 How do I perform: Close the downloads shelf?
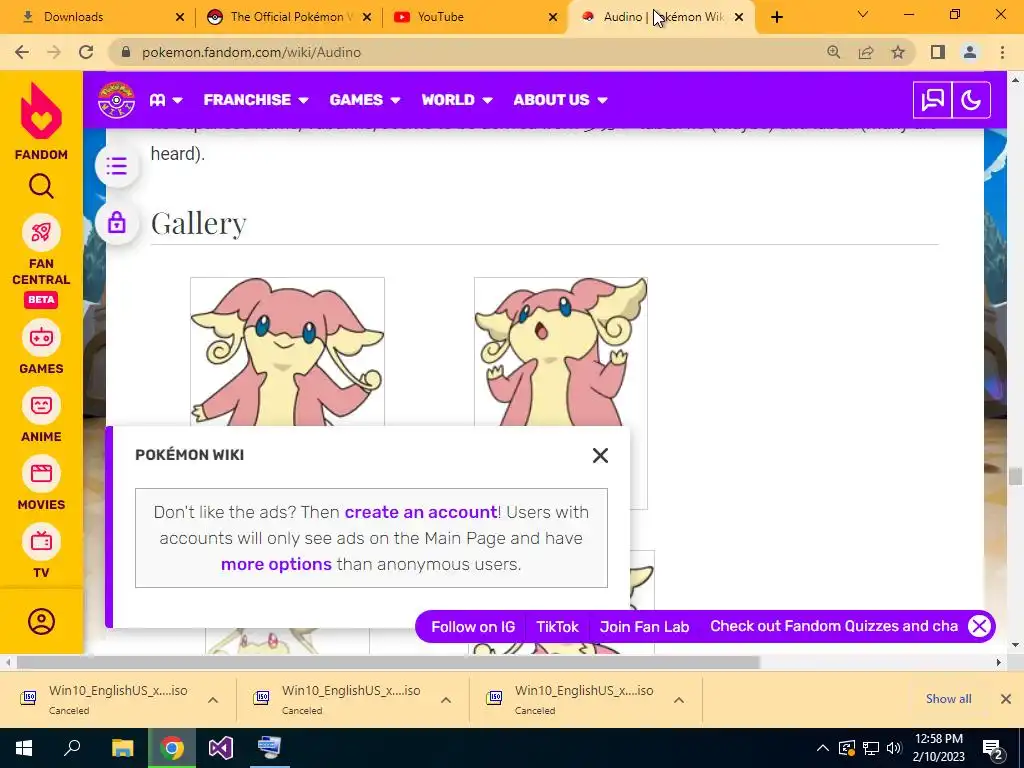point(1006,699)
